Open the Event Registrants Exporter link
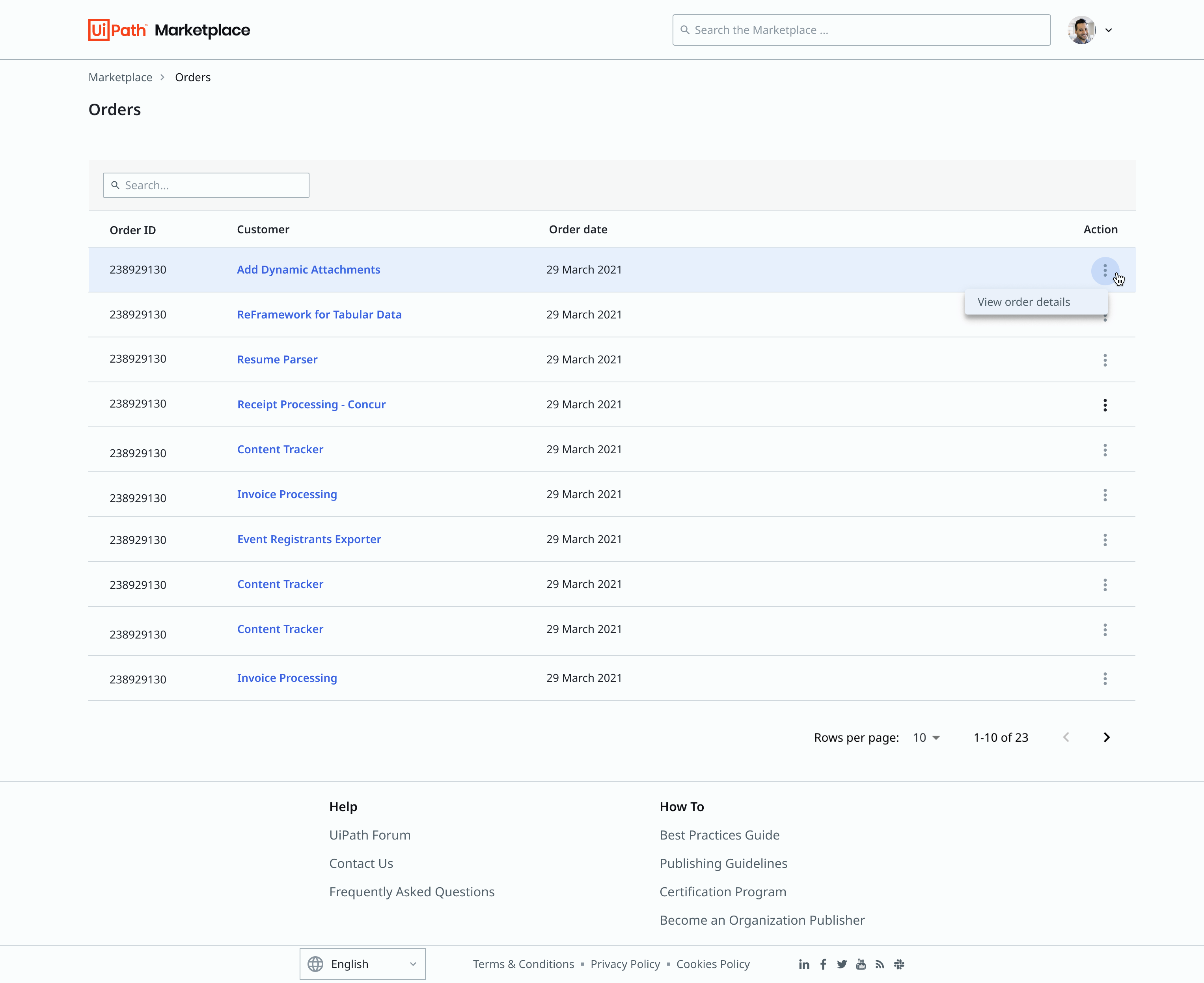 tap(309, 539)
